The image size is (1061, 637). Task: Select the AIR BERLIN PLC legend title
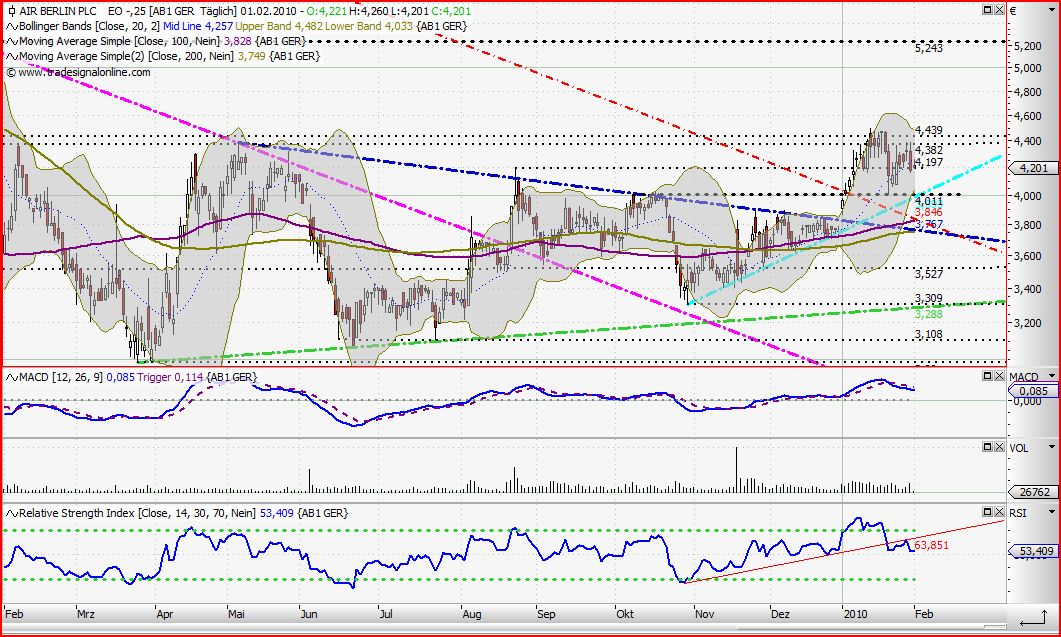click(58, 11)
